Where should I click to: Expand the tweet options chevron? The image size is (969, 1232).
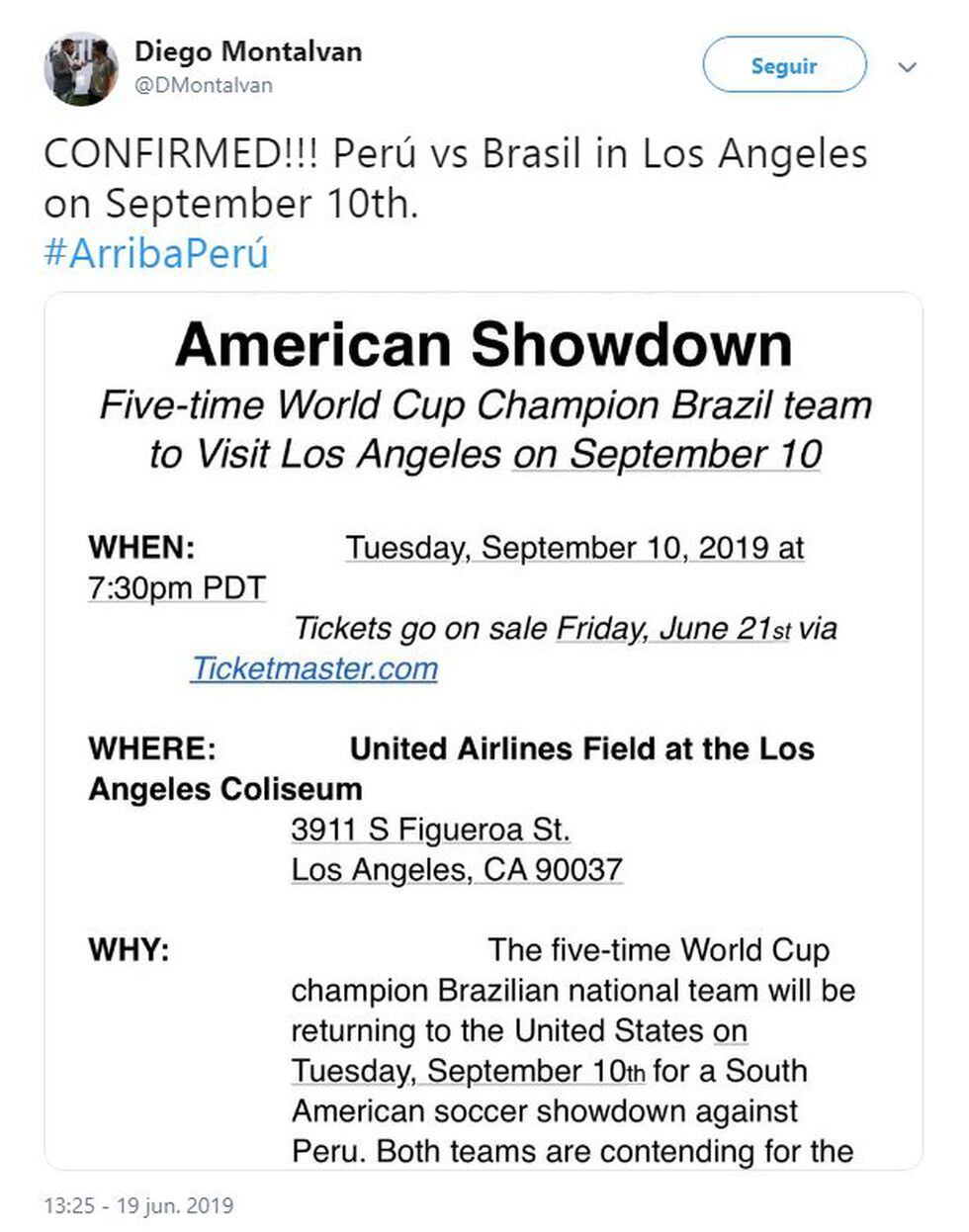(907, 67)
